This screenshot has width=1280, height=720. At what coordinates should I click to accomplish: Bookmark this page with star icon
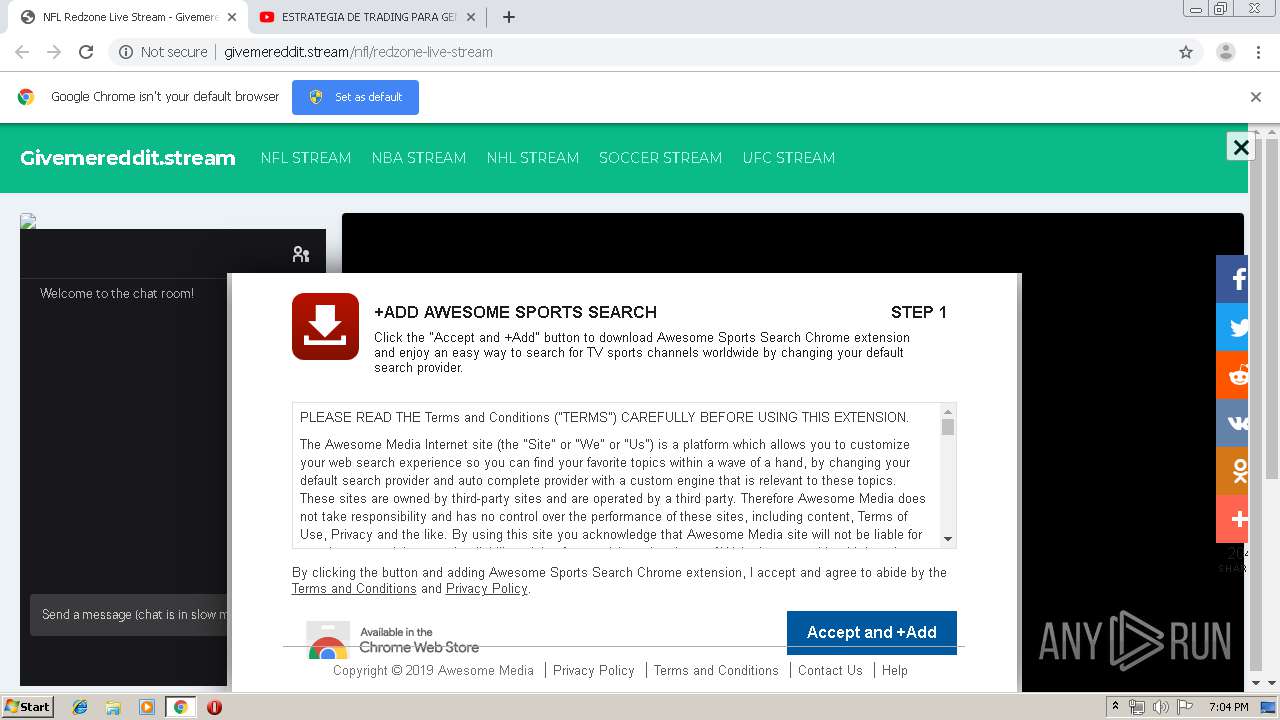pos(1186,52)
